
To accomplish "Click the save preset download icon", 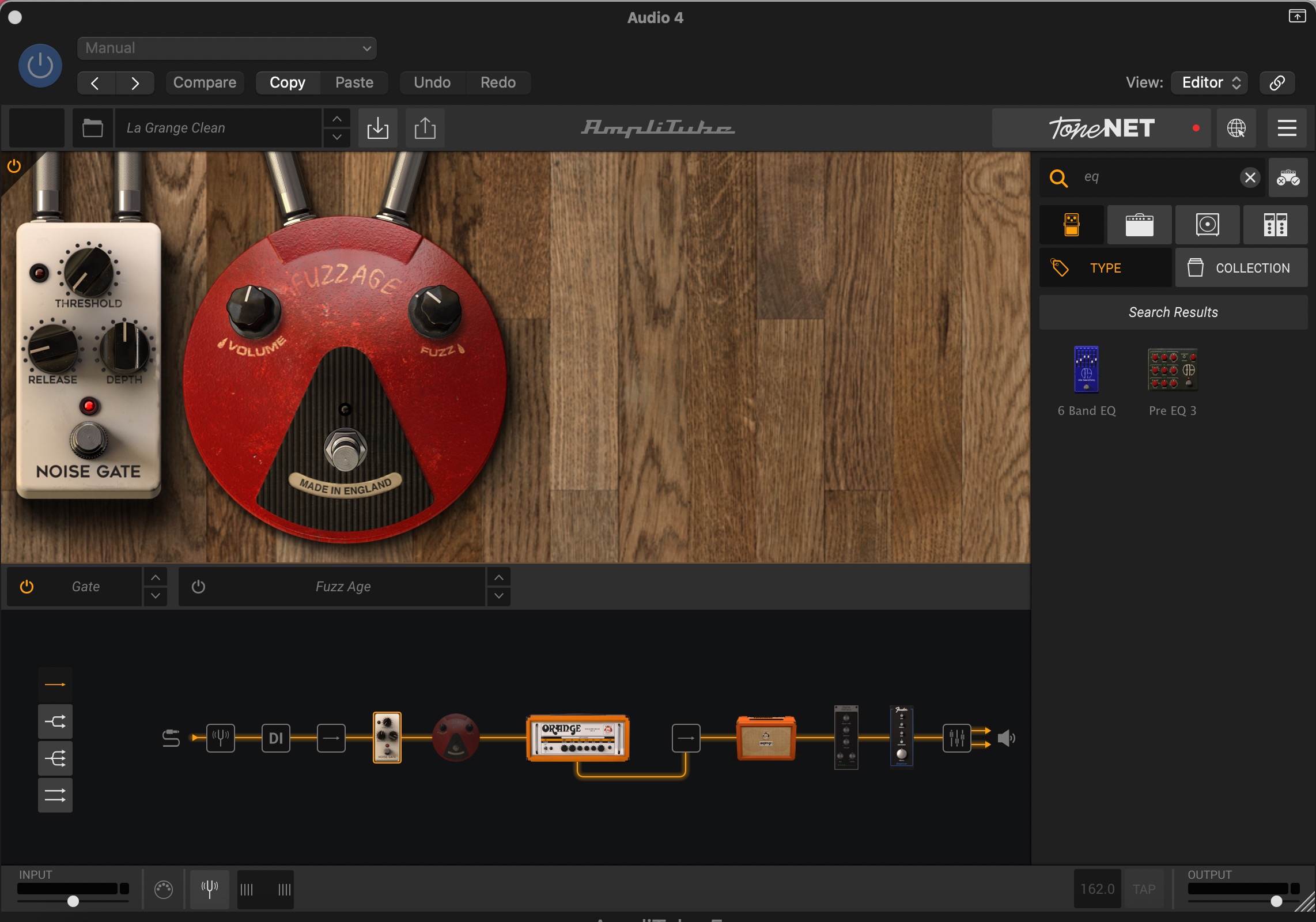I will 378,128.
